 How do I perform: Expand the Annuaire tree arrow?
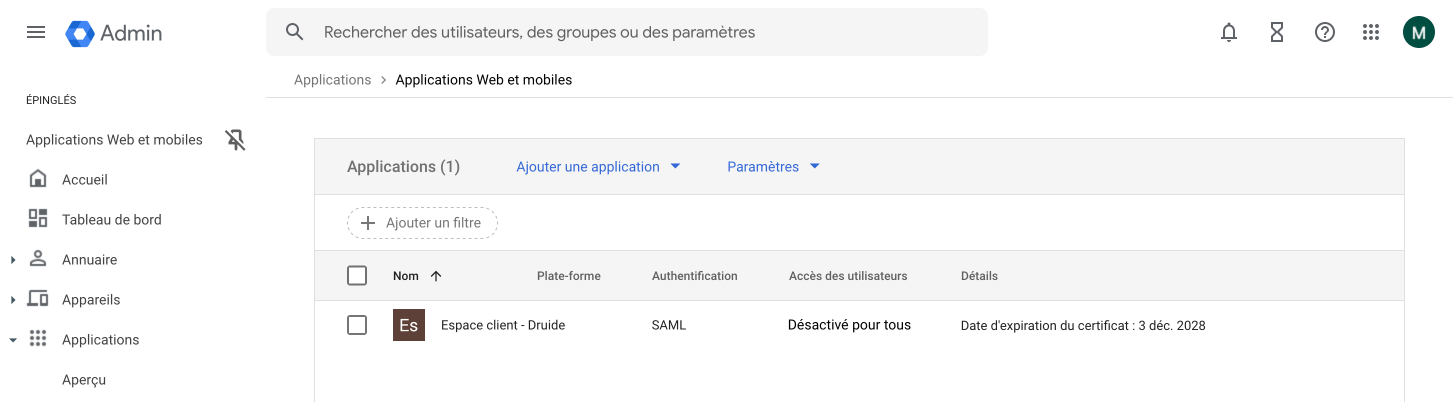click(13, 260)
